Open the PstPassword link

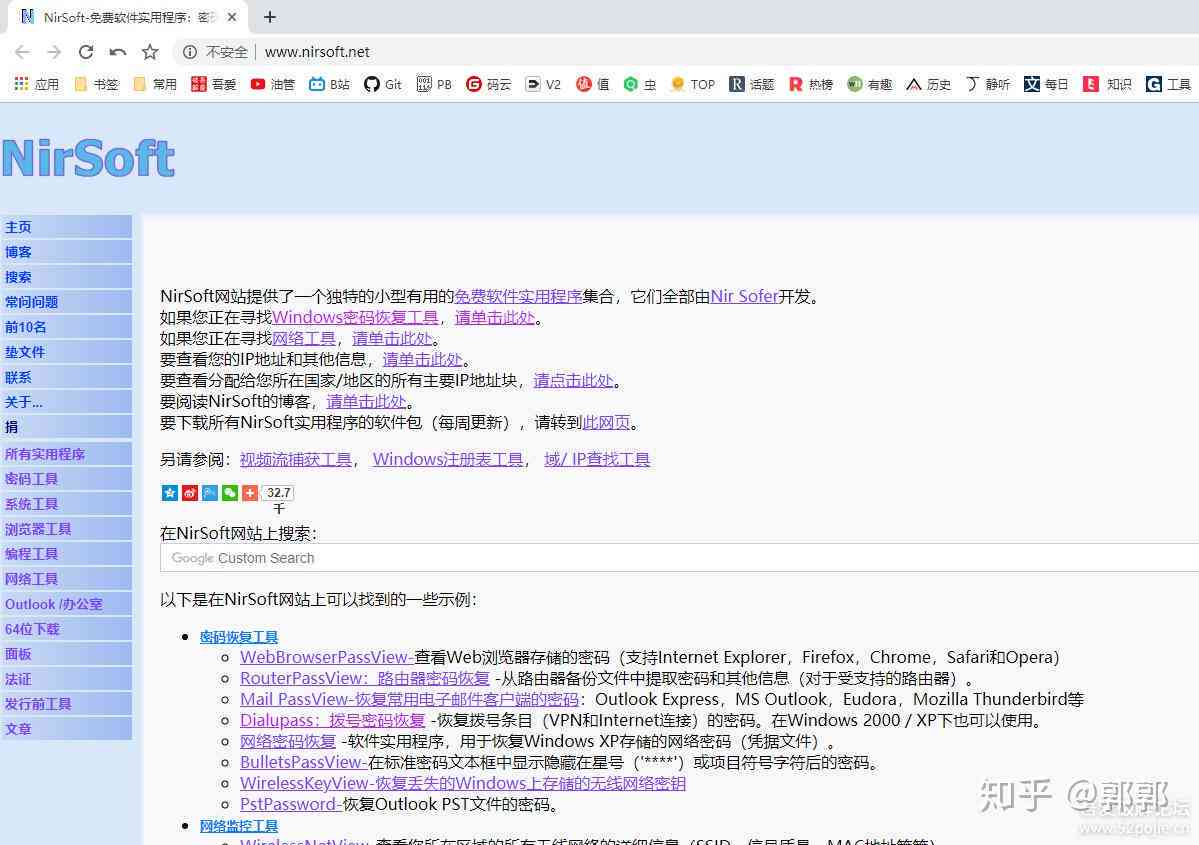pos(291,804)
